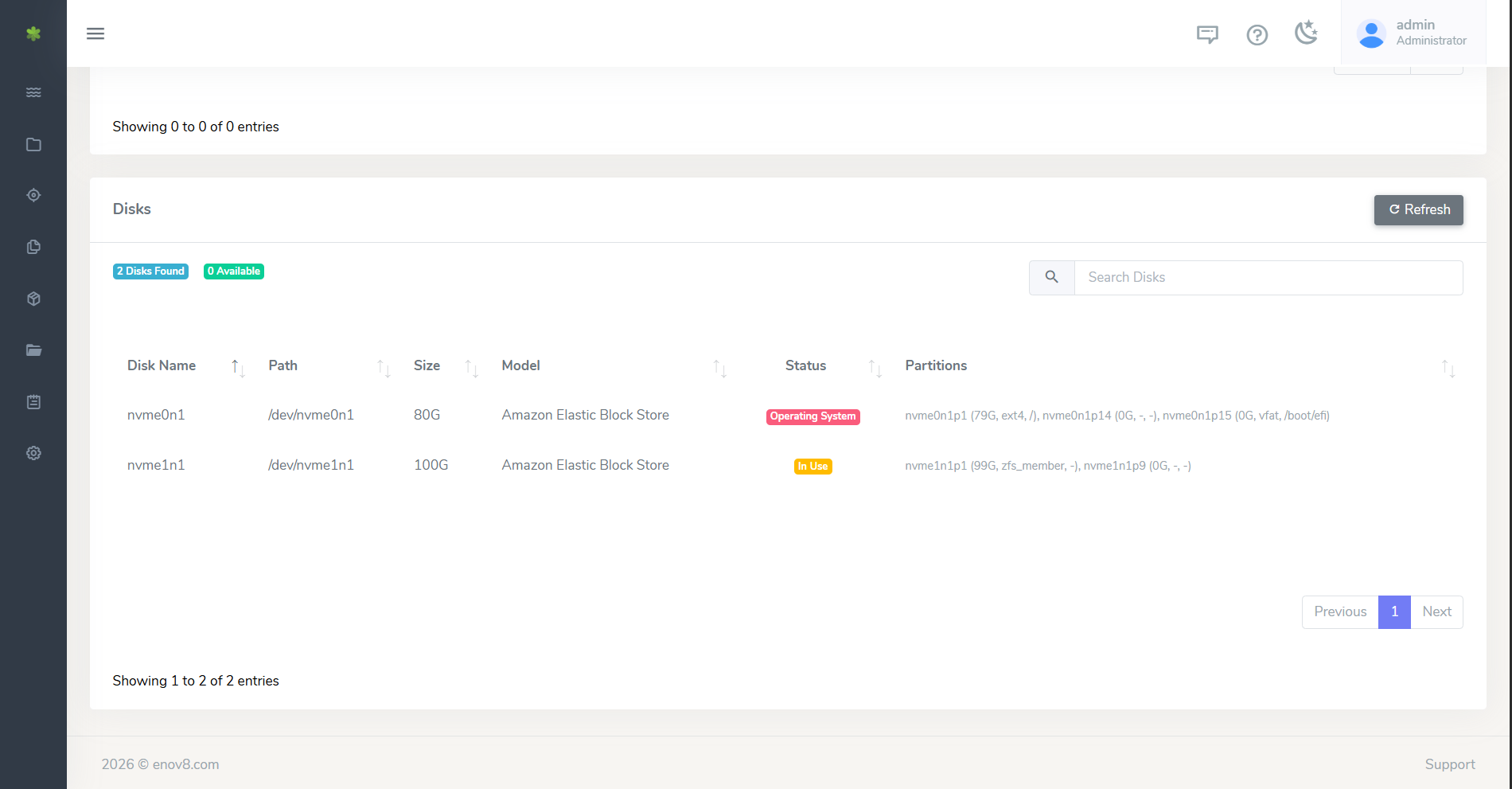Sort disks by the Status column

pyautogui.click(x=805, y=365)
